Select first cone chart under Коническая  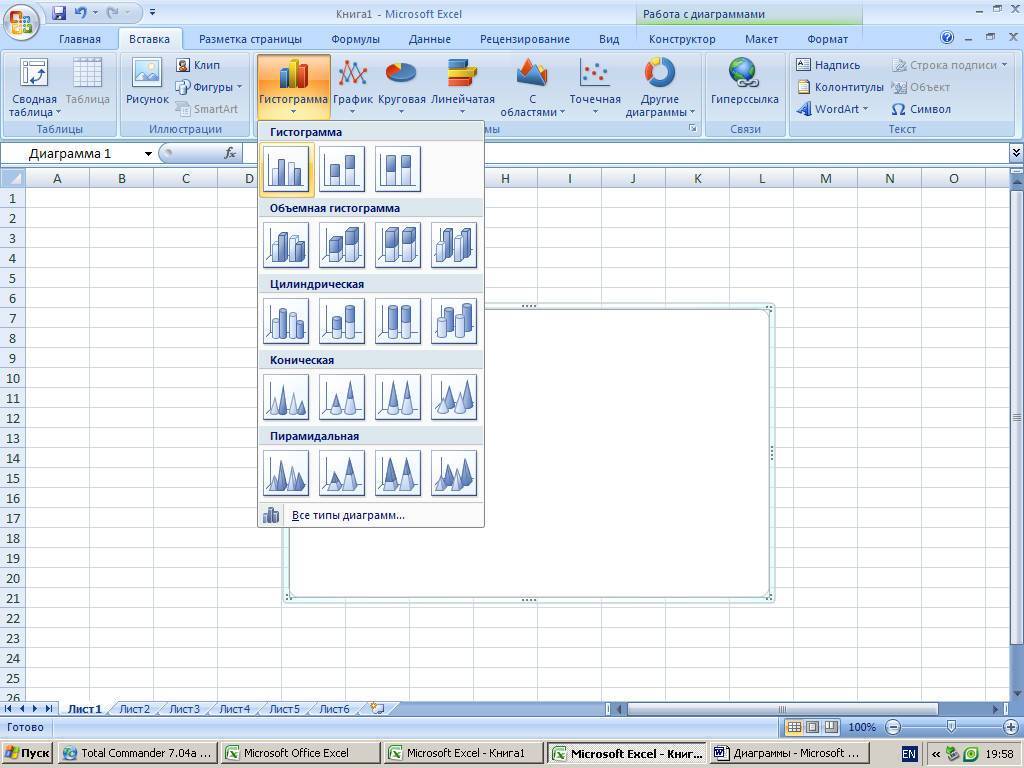tap(286, 397)
